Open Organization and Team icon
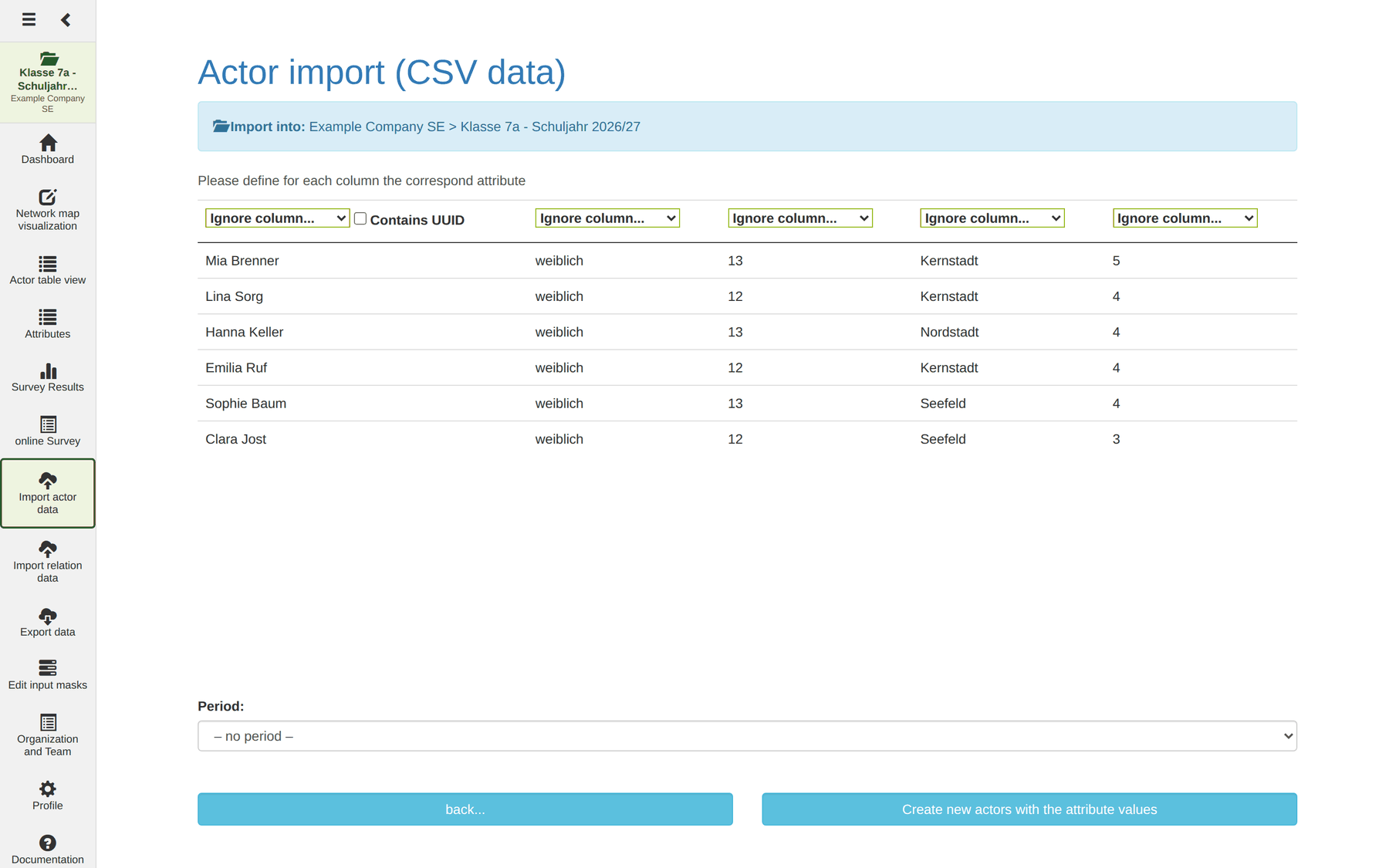 point(48,722)
